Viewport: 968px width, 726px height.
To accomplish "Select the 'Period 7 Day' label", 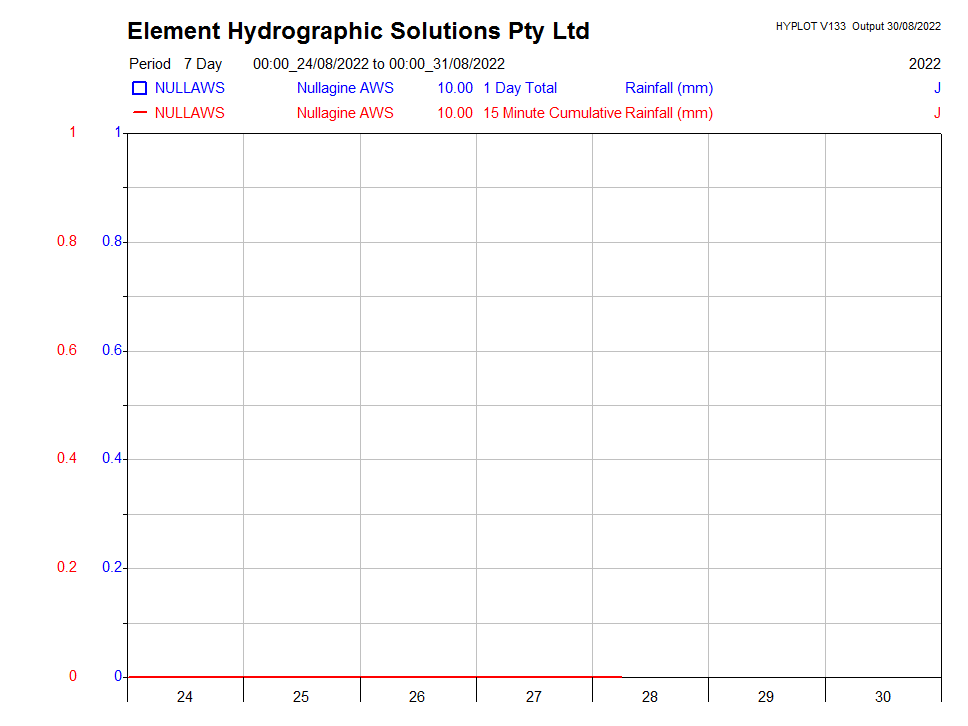I will pyautogui.click(x=175, y=64).
